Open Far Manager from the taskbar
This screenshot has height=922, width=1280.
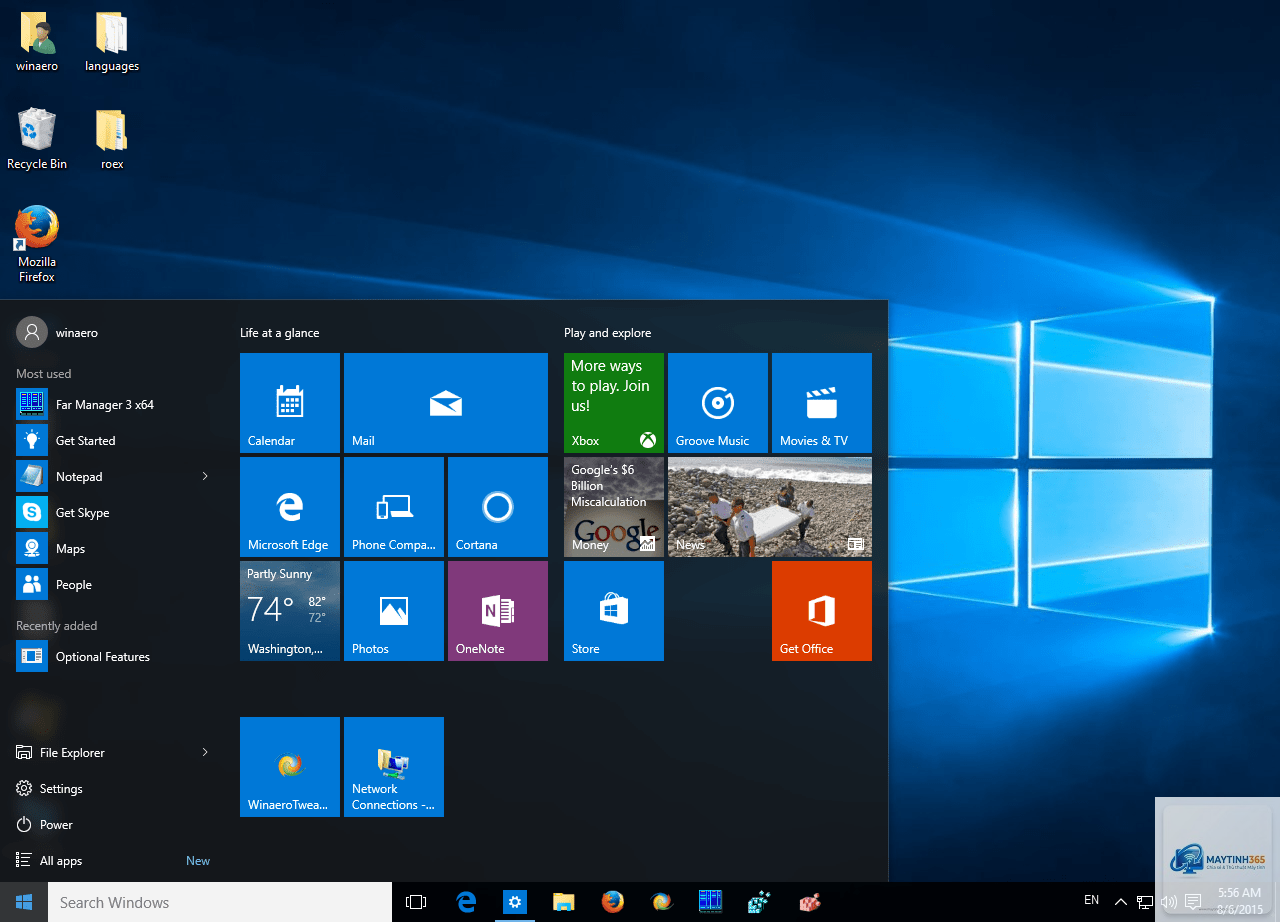coord(711,902)
